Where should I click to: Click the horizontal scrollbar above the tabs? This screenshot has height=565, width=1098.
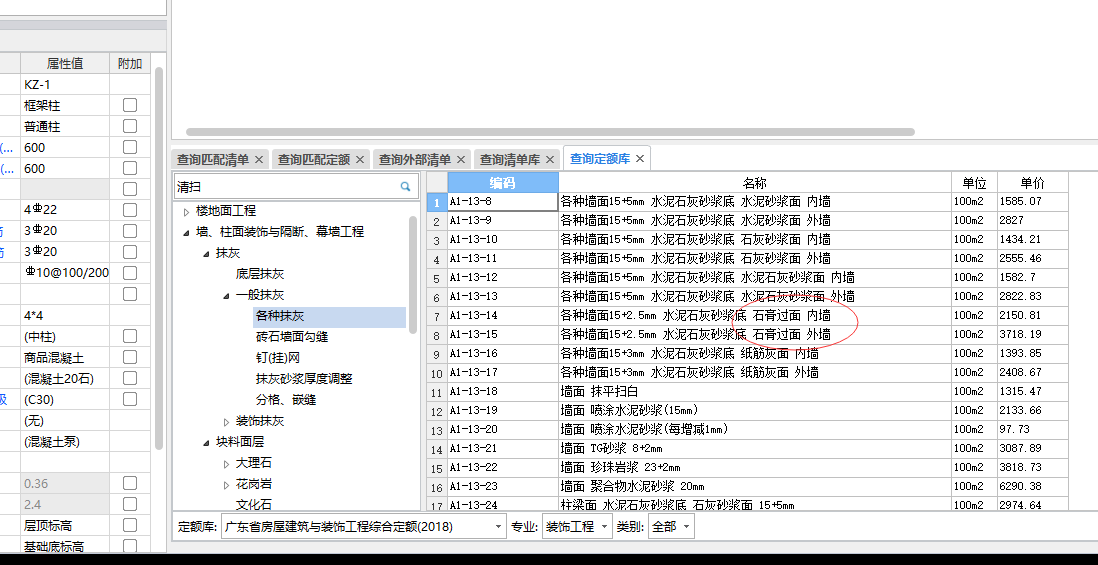coord(550,132)
